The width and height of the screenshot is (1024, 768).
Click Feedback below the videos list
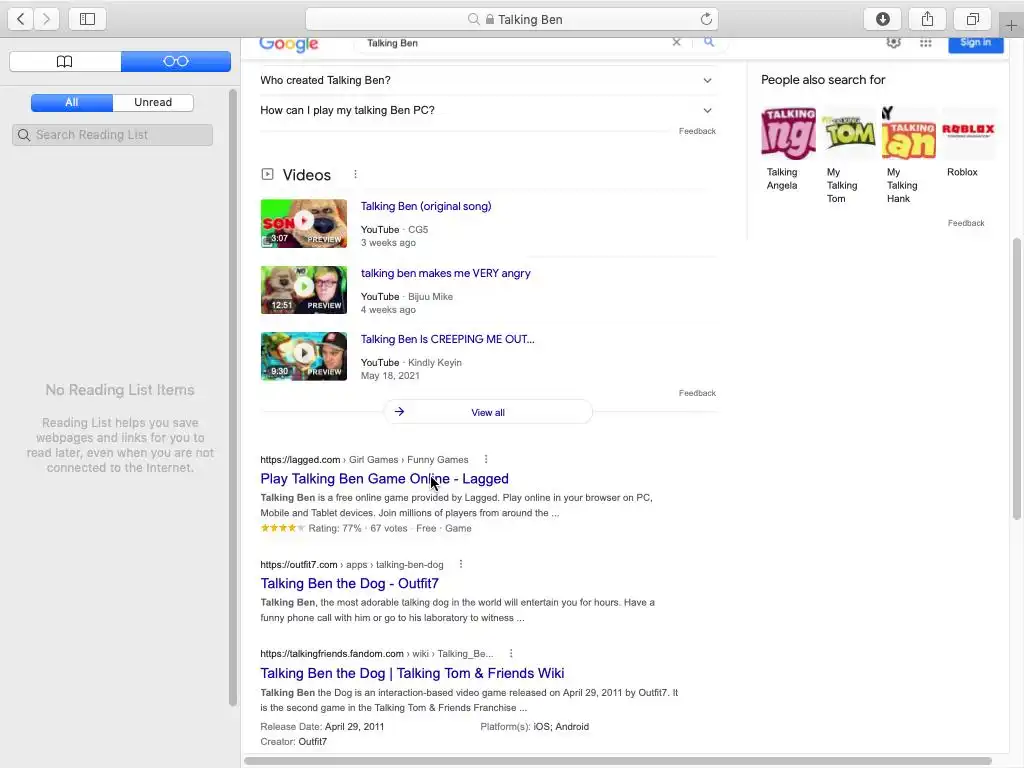pos(697,393)
